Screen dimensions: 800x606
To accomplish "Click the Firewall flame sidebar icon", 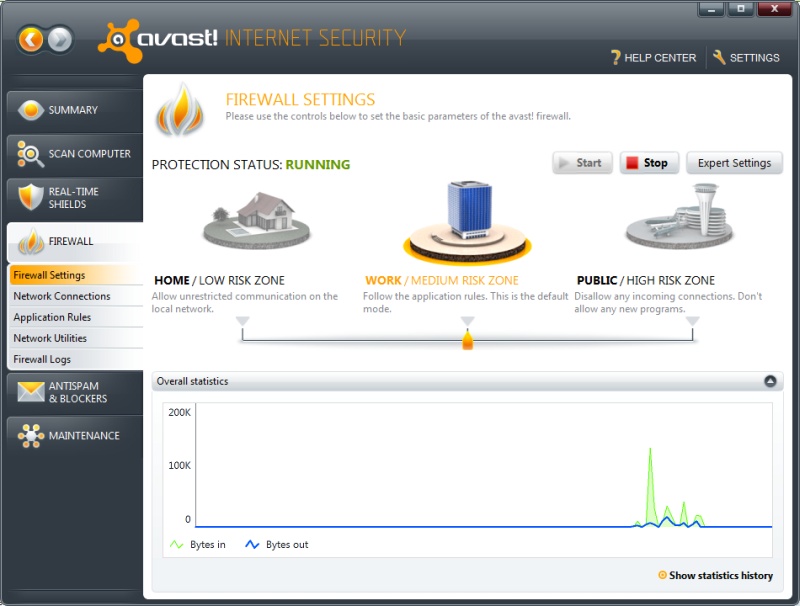I will 31,242.
